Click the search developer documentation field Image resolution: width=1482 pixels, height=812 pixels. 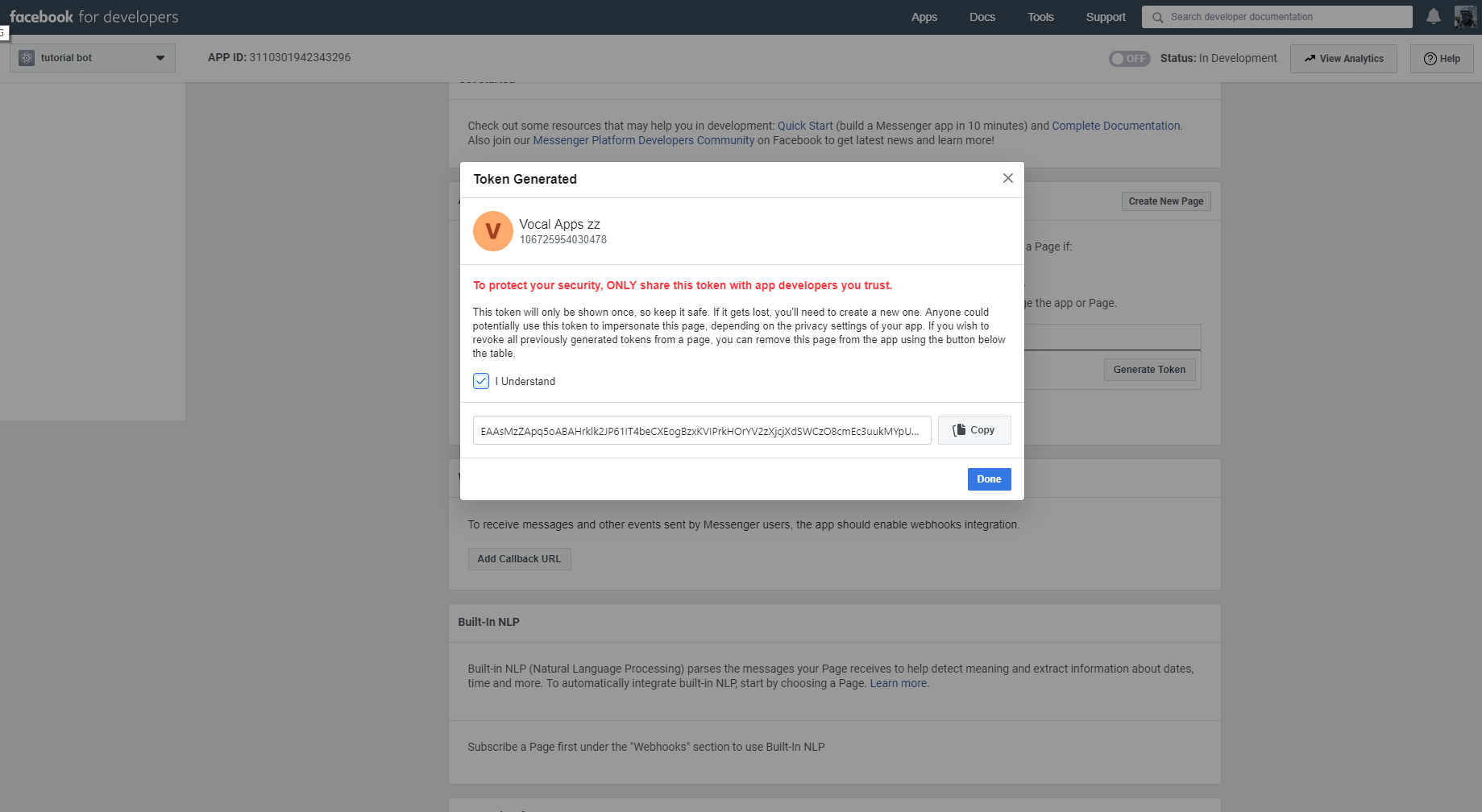(1277, 17)
